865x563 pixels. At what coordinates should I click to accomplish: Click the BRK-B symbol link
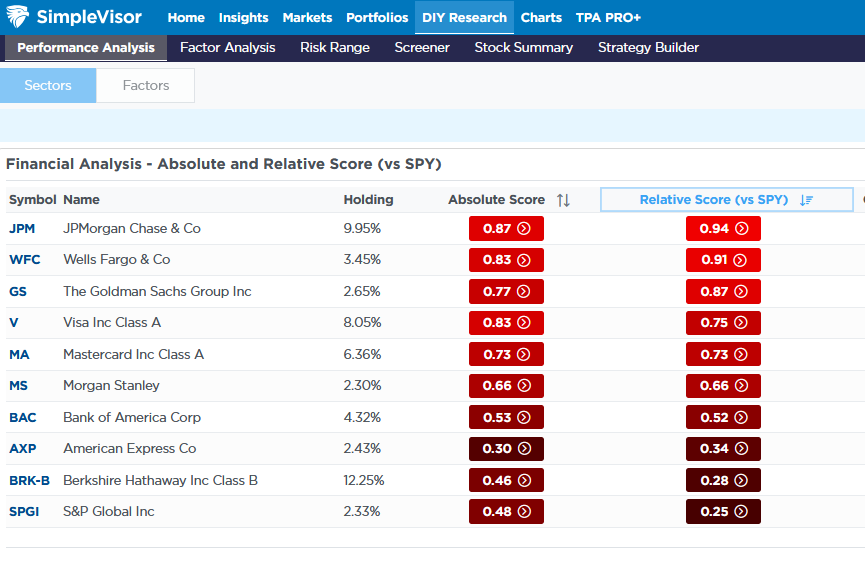[x=29, y=480]
